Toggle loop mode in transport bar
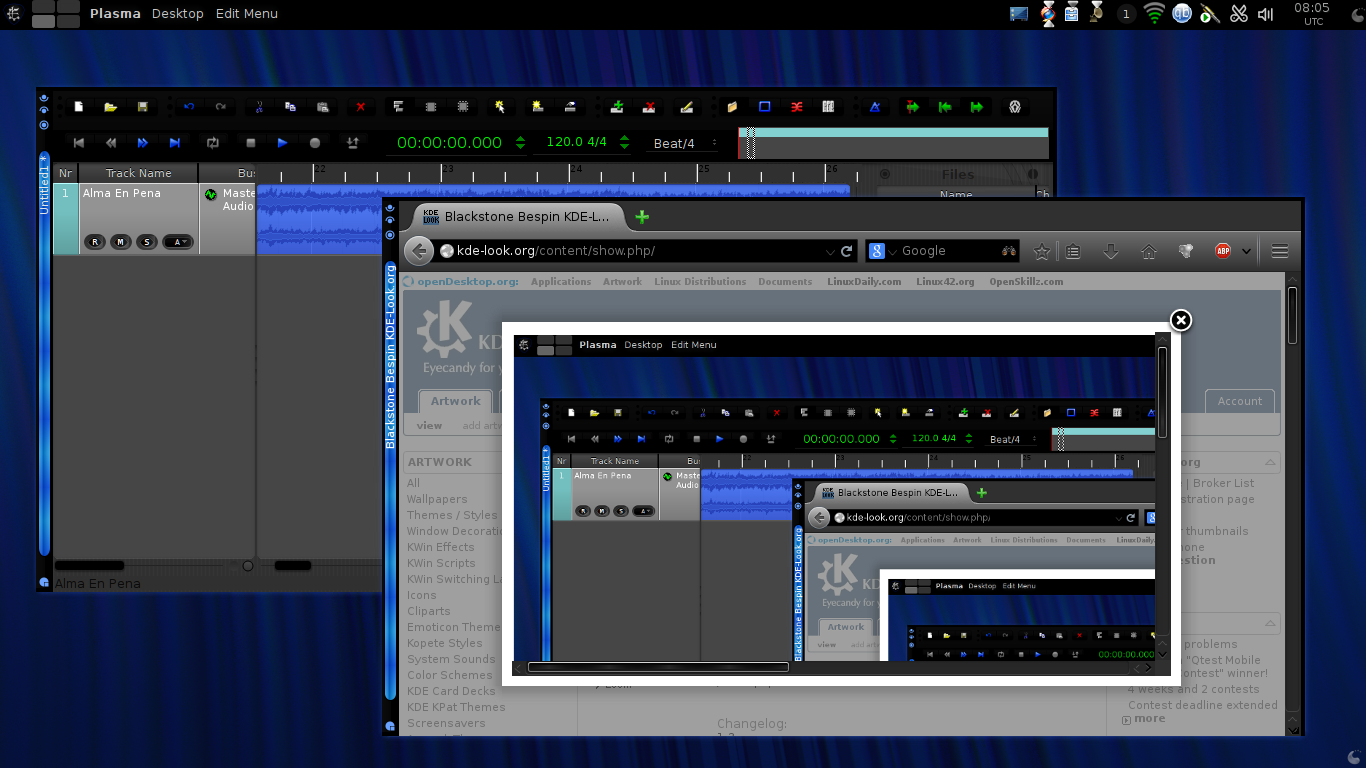This screenshot has height=768, width=1366. point(213,143)
